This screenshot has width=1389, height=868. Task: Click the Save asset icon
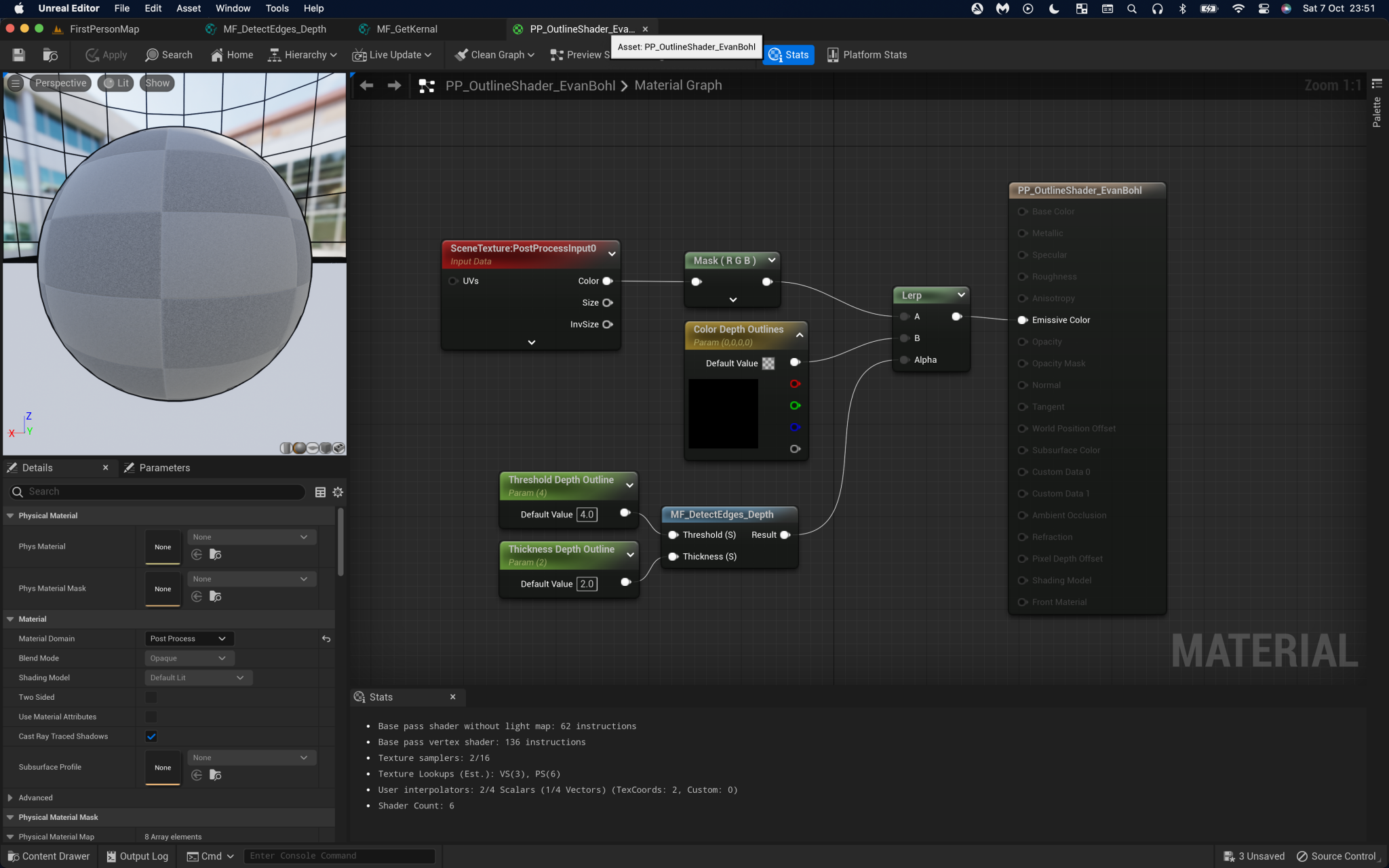[18, 55]
